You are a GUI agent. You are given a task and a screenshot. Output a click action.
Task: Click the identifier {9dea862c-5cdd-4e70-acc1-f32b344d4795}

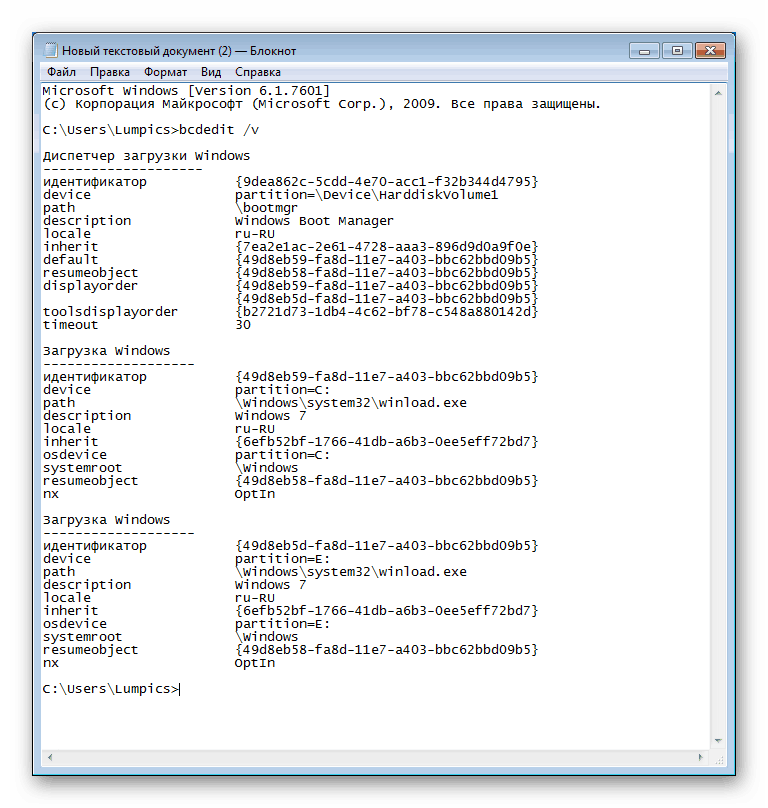coord(386,181)
